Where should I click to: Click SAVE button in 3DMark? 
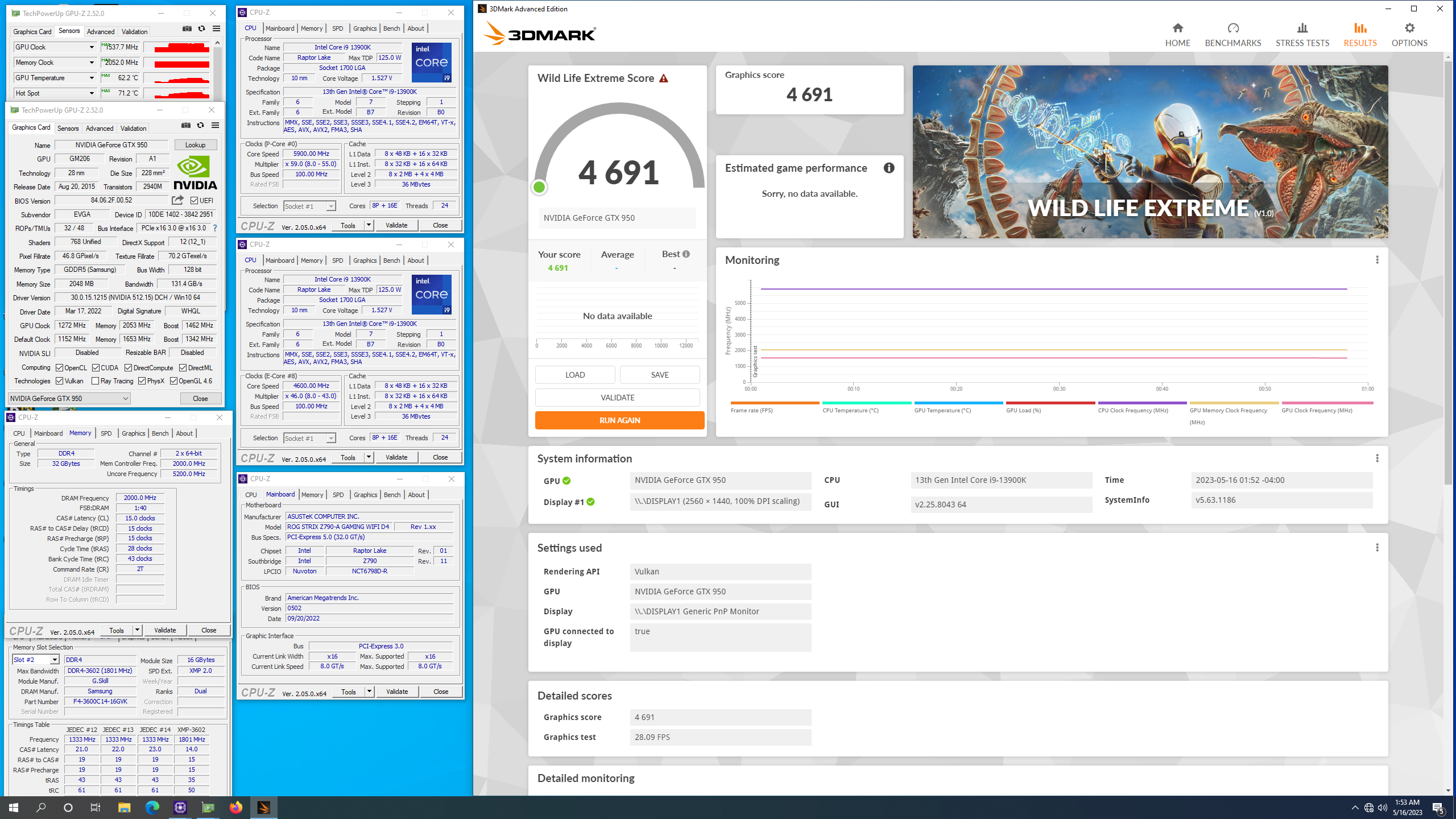[x=660, y=375]
